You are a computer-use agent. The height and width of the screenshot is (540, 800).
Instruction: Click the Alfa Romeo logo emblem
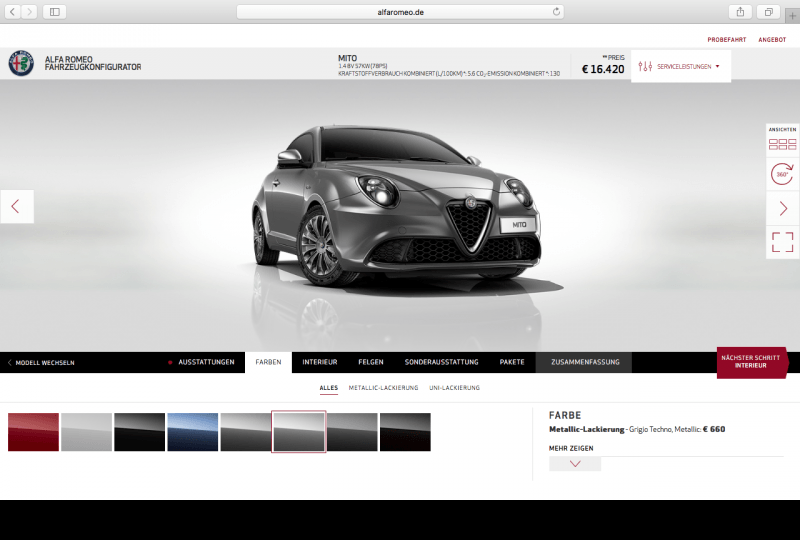pos(21,63)
